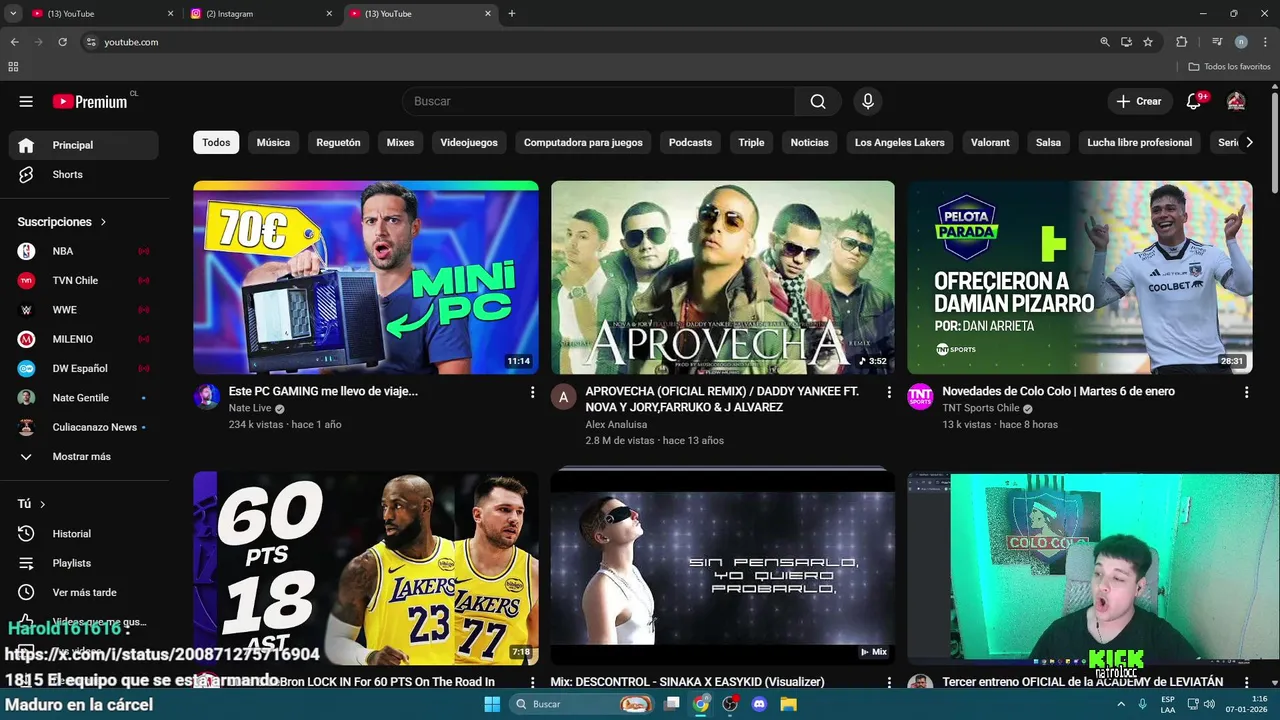Image resolution: width=1280 pixels, height=720 pixels.
Task: Open a new browser tab
Action: (512, 14)
